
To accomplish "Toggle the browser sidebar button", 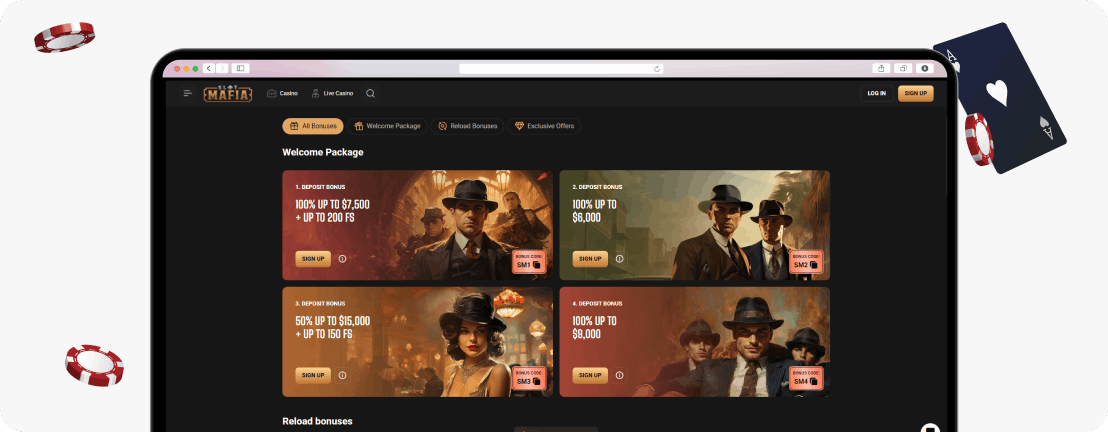I will 240,69.
